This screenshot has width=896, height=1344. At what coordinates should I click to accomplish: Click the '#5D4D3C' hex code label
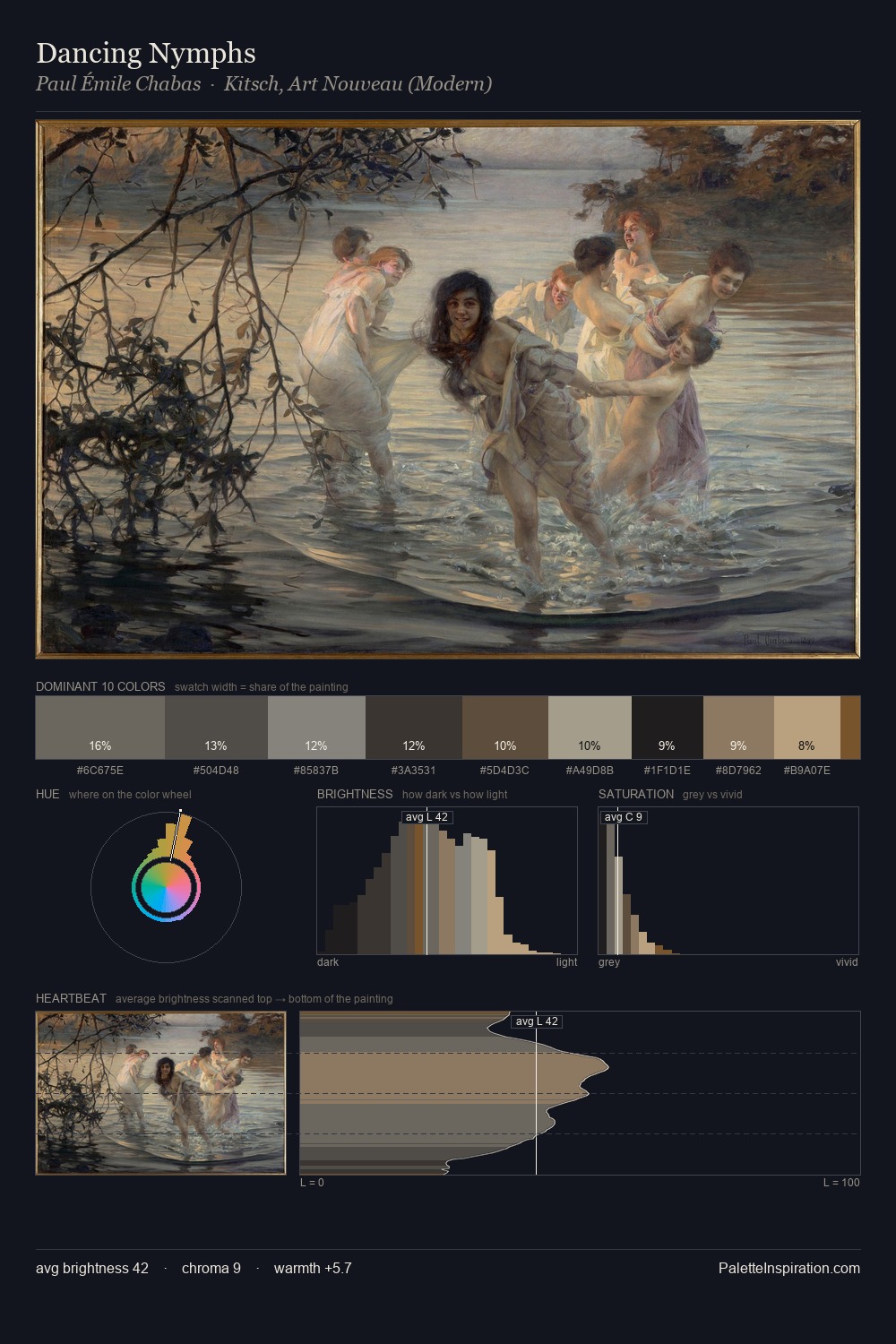click(x=505, y=771)
